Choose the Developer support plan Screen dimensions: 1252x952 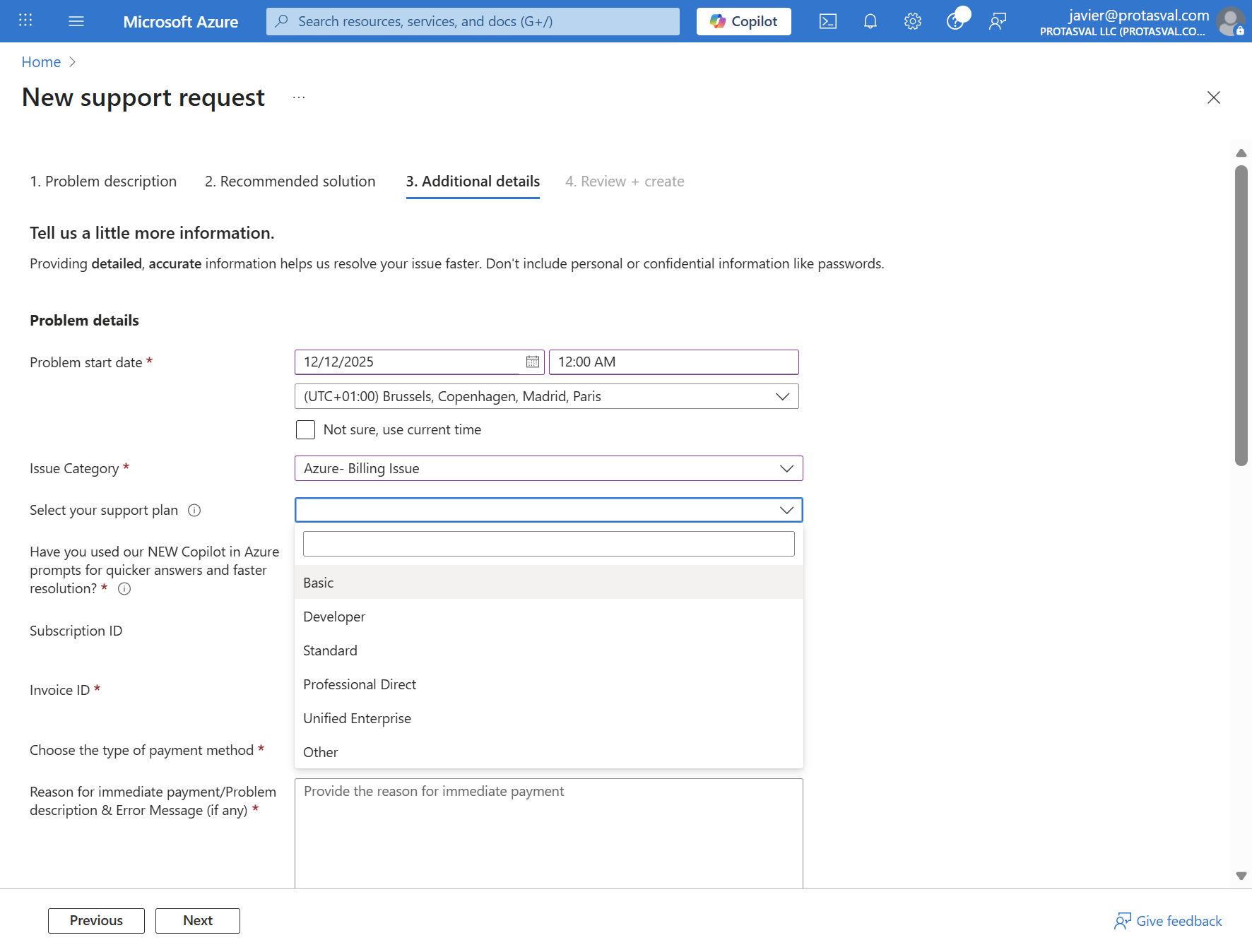[549, 617]
